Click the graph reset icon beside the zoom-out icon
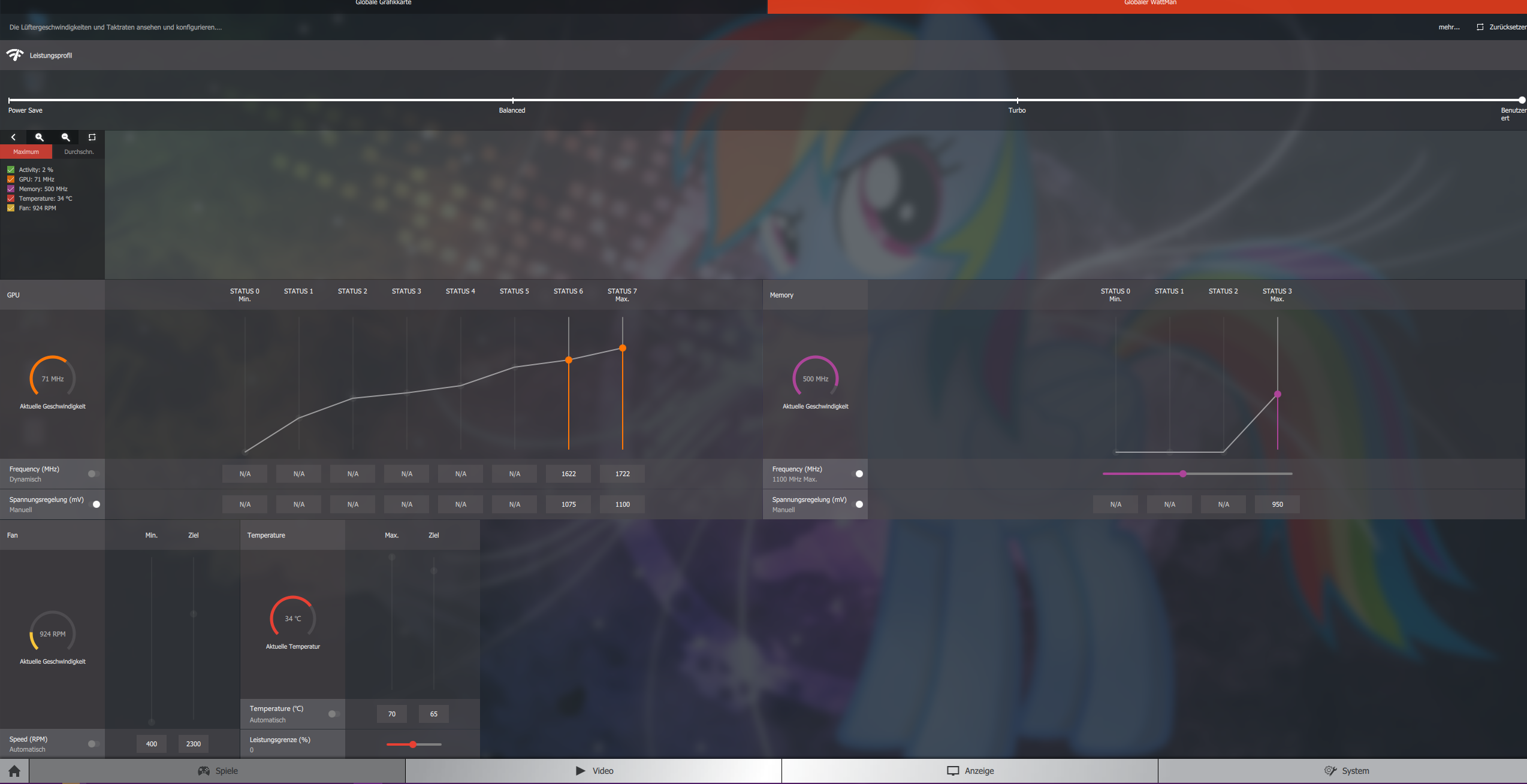Image resolution: width=1527 pixels, height=784 pixels. (92, 137)
